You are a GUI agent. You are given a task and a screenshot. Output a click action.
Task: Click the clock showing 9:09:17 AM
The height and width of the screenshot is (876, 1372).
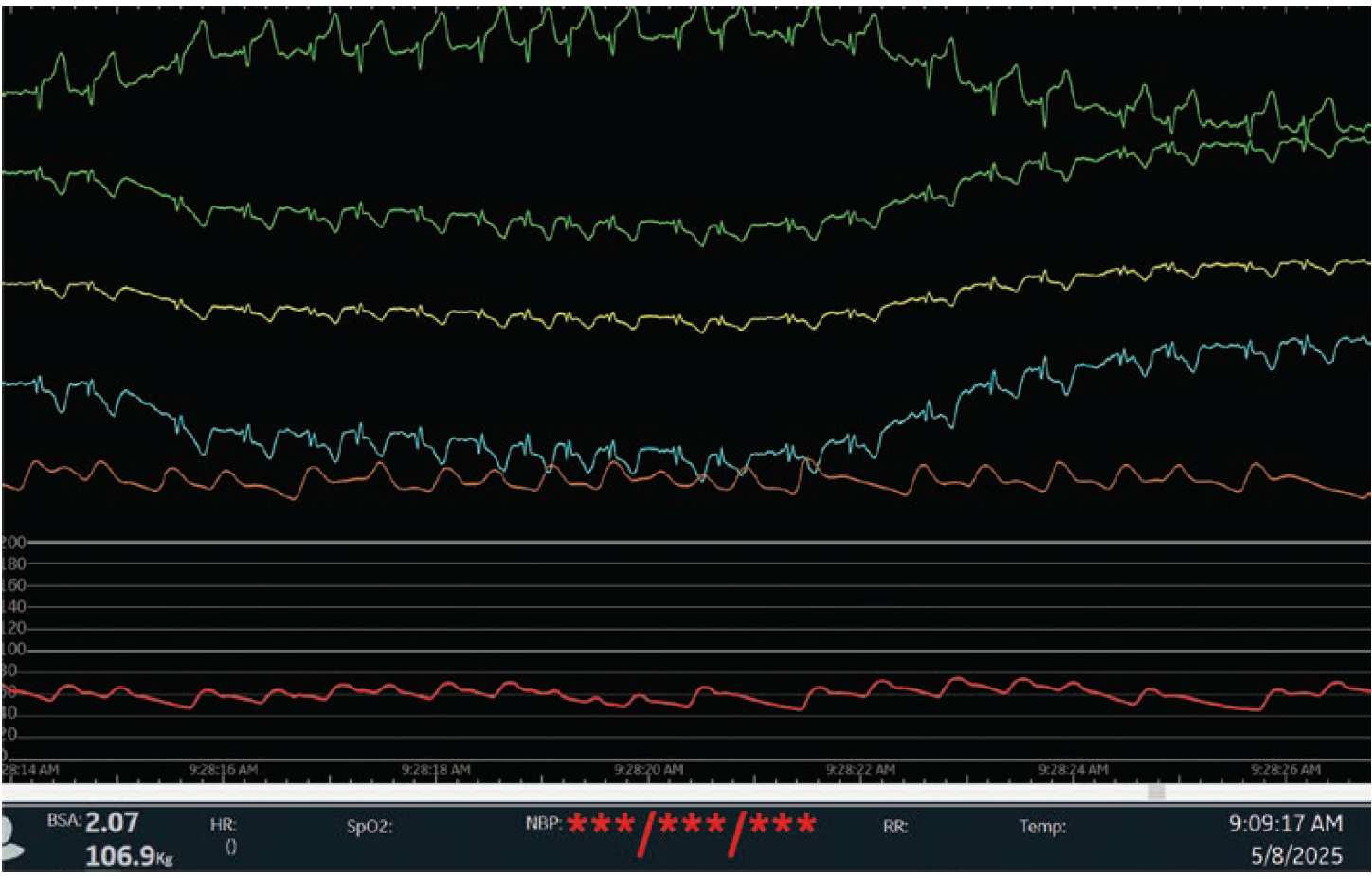pyautogui.click(x=1285, y=824)
